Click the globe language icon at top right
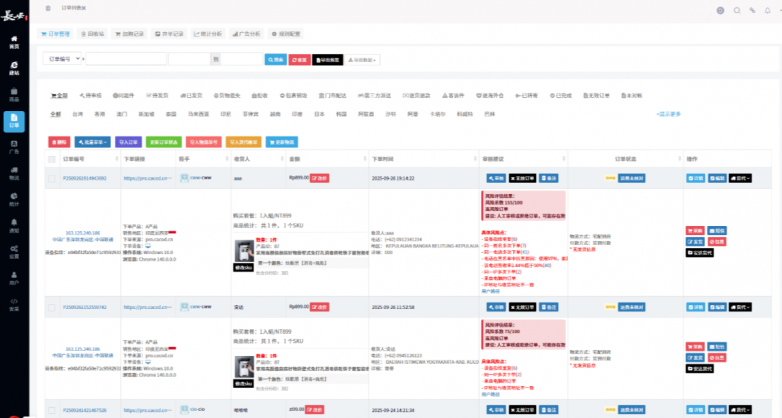 pyautogui.click(x=720, y=10)
